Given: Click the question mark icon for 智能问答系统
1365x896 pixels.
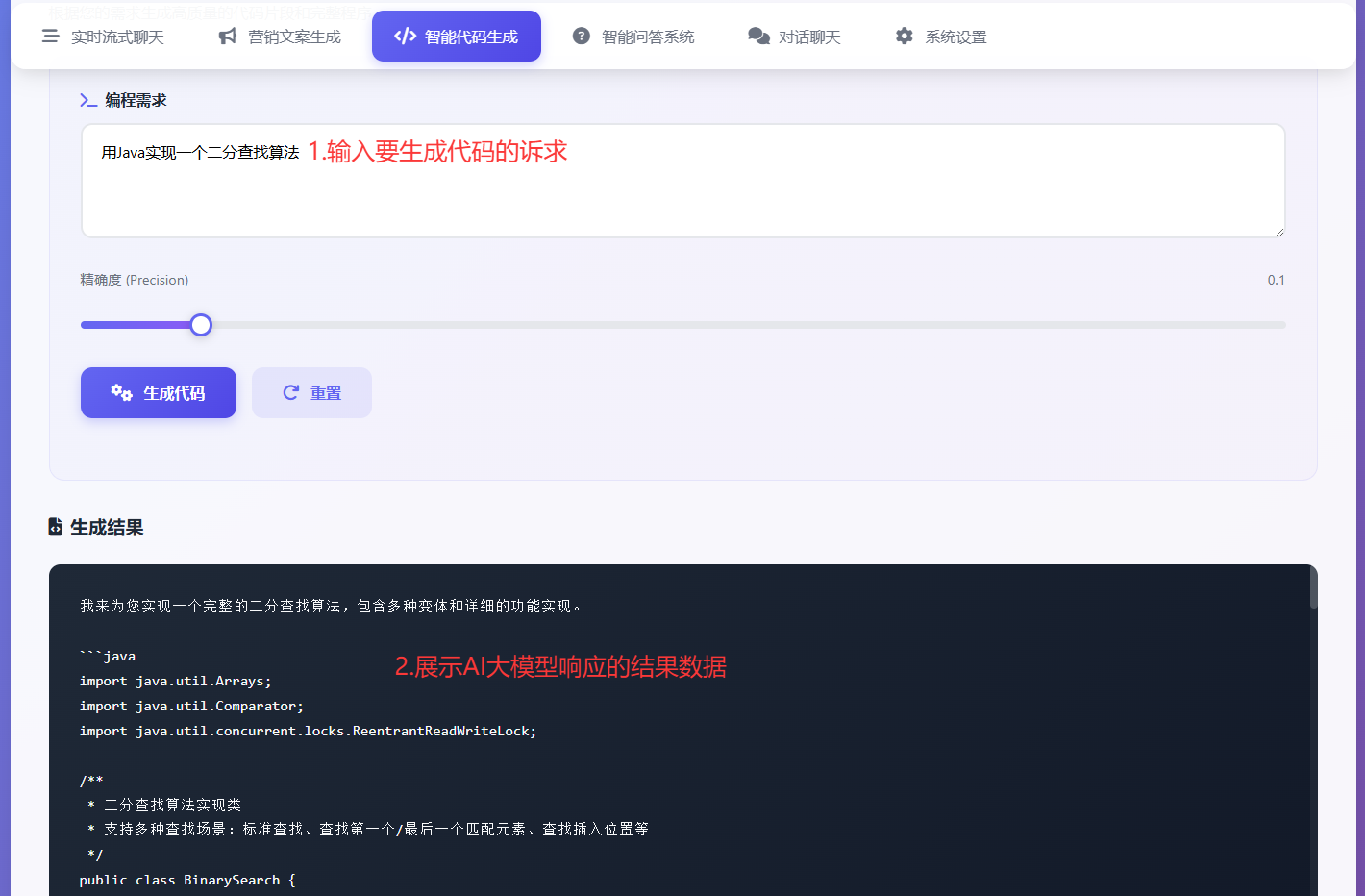Looking at the screenshot, I should (x=582, y=37).
